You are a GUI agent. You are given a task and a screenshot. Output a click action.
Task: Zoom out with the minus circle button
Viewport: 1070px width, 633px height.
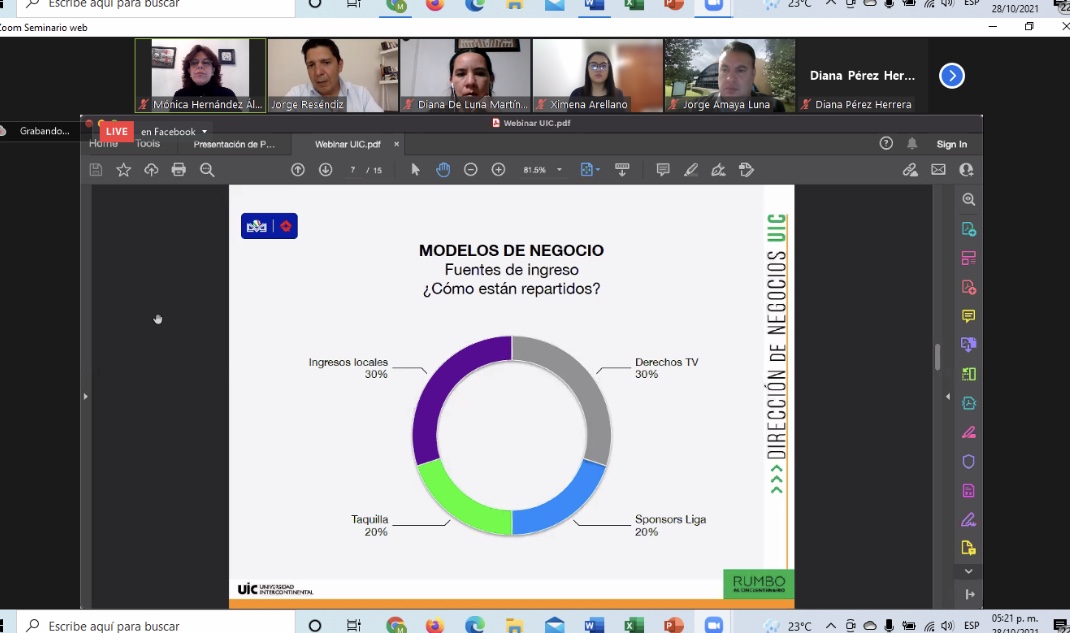471,170
